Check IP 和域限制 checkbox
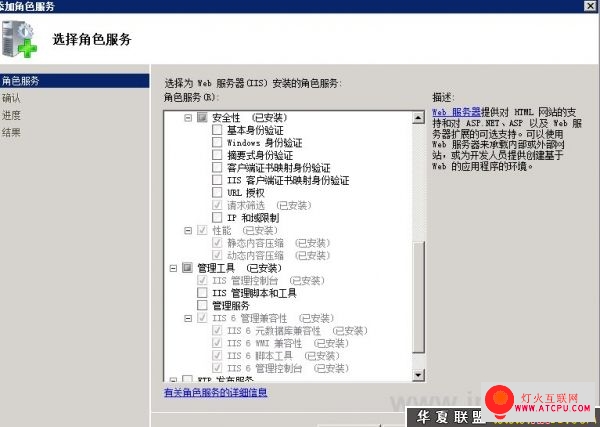Image resolution: width=600 pixels, height=427 pixels. click(217, 218)
